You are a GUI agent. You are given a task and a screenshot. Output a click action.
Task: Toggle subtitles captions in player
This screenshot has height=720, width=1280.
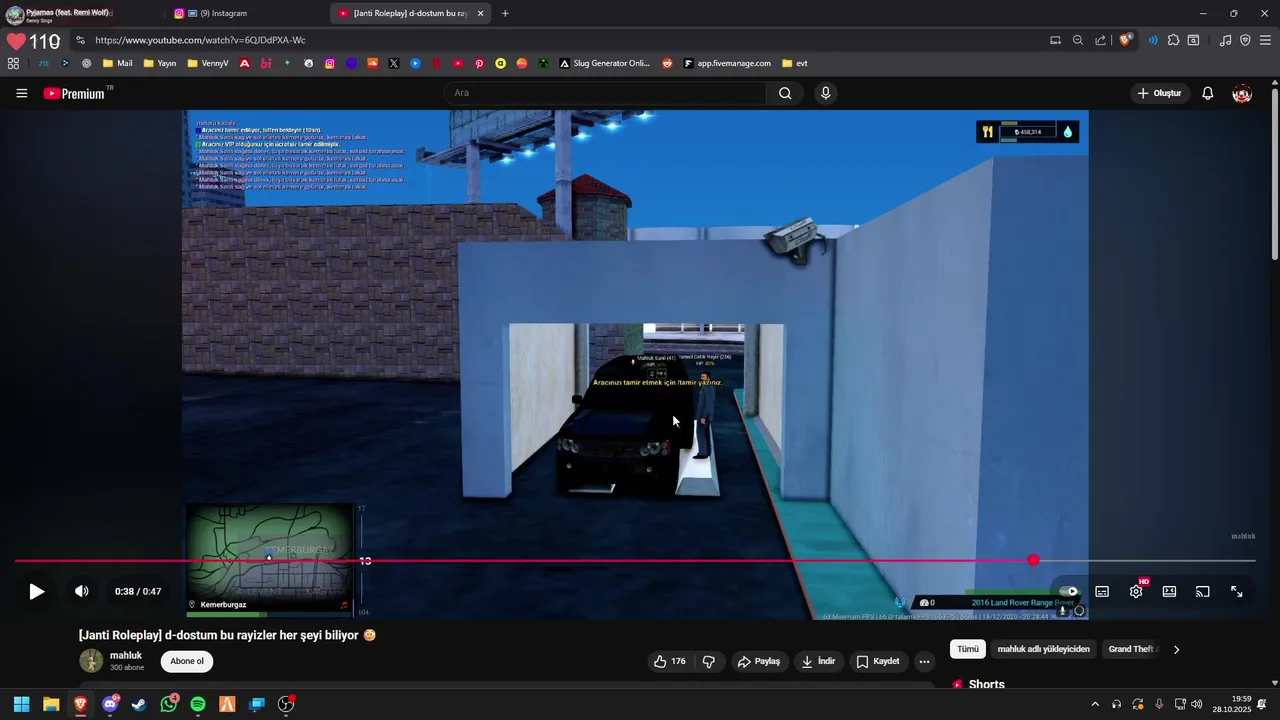(1102, 591)
